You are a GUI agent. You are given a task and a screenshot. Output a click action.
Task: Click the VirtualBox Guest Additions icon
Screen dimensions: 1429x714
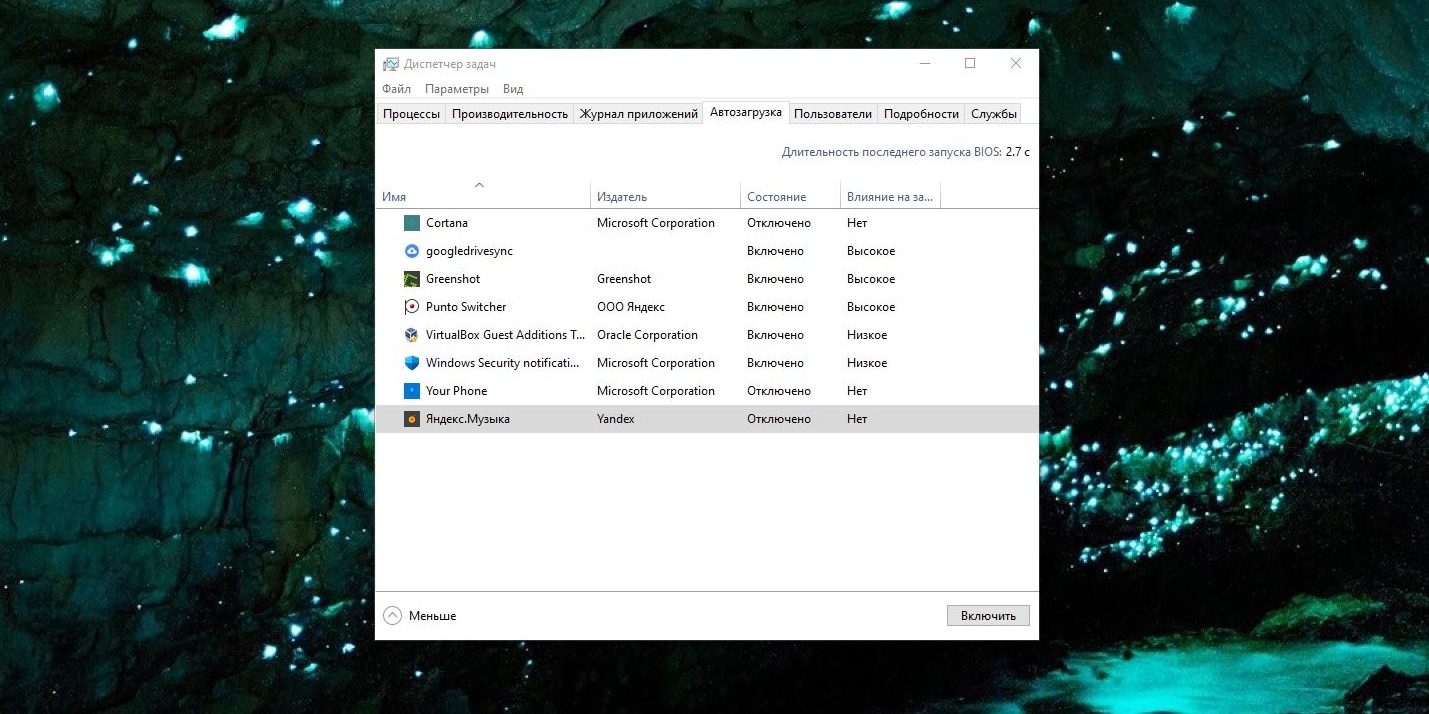click(413, 335)
